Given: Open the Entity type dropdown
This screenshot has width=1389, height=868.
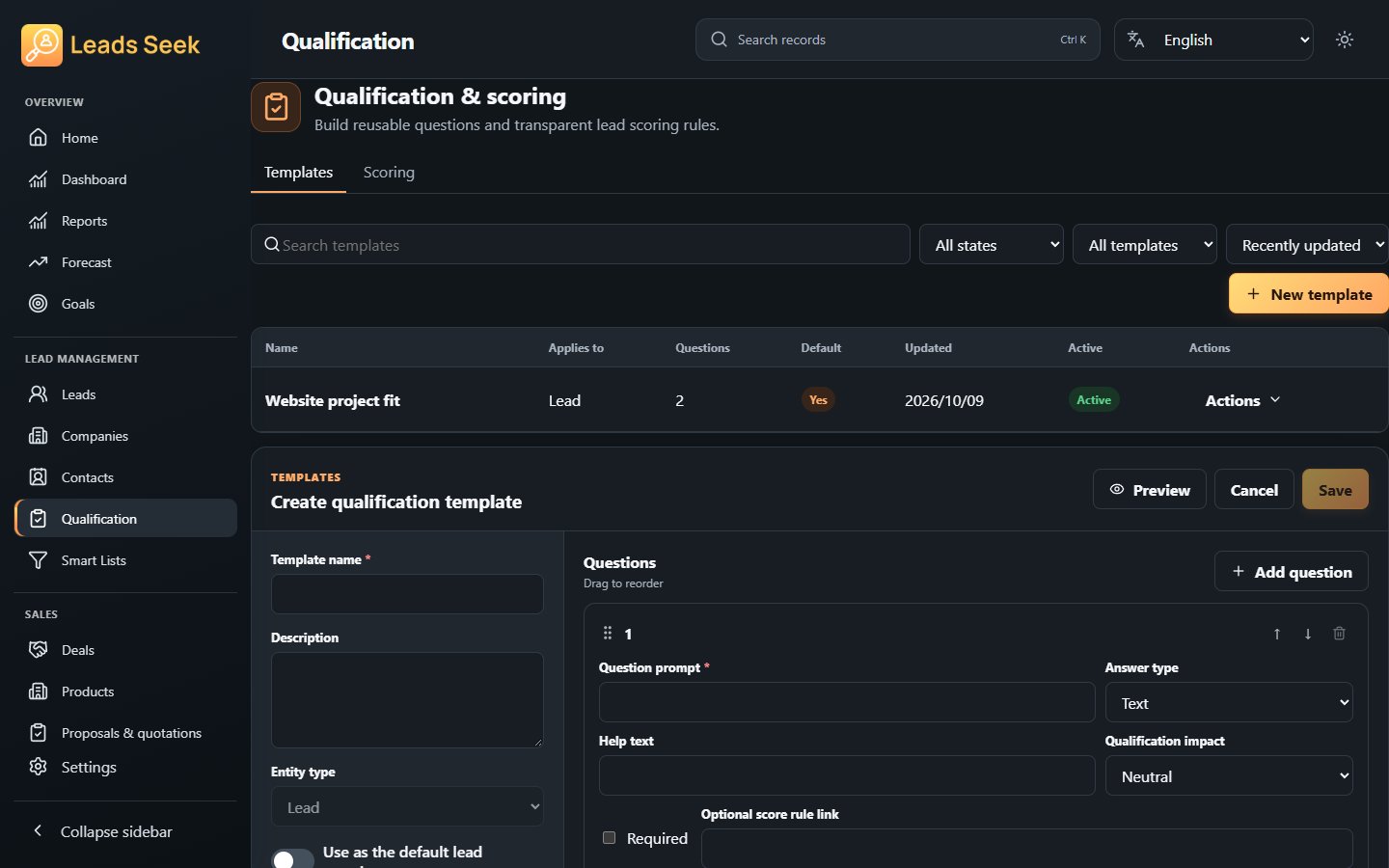Looking at the screenshot, I should (x=407, y=807).
